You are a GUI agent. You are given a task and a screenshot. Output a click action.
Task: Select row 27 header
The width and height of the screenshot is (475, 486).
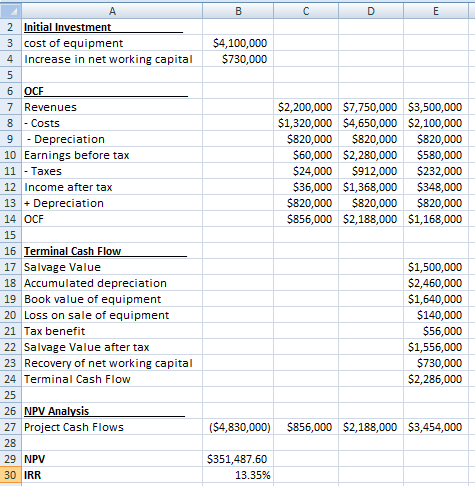click(x=11, y=427)
